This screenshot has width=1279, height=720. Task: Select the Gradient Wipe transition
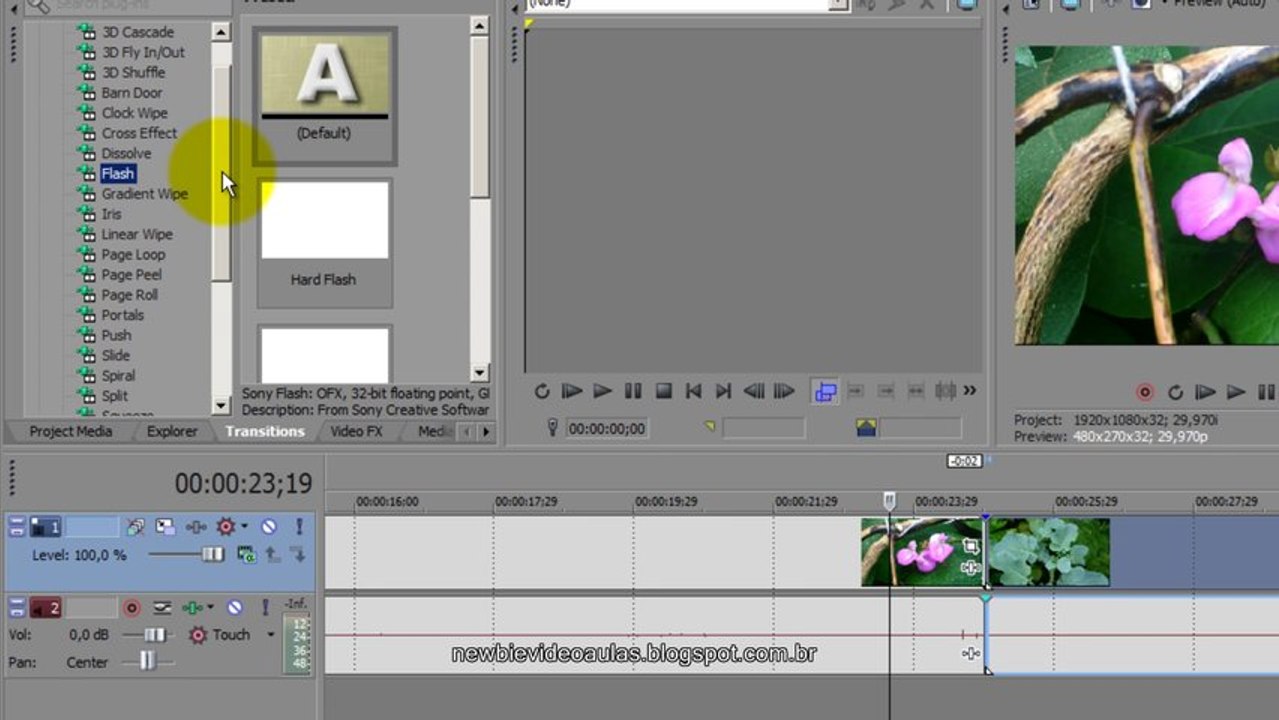144,194
